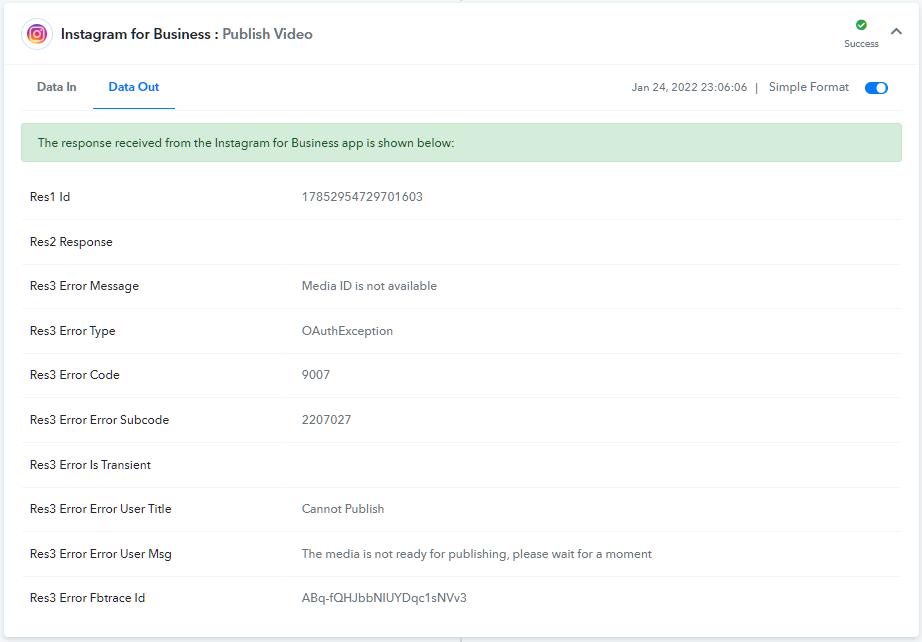This screenshot has width=922, height=642.
Task: Select the Data Out tab
Action: click(x=133, y=87)
